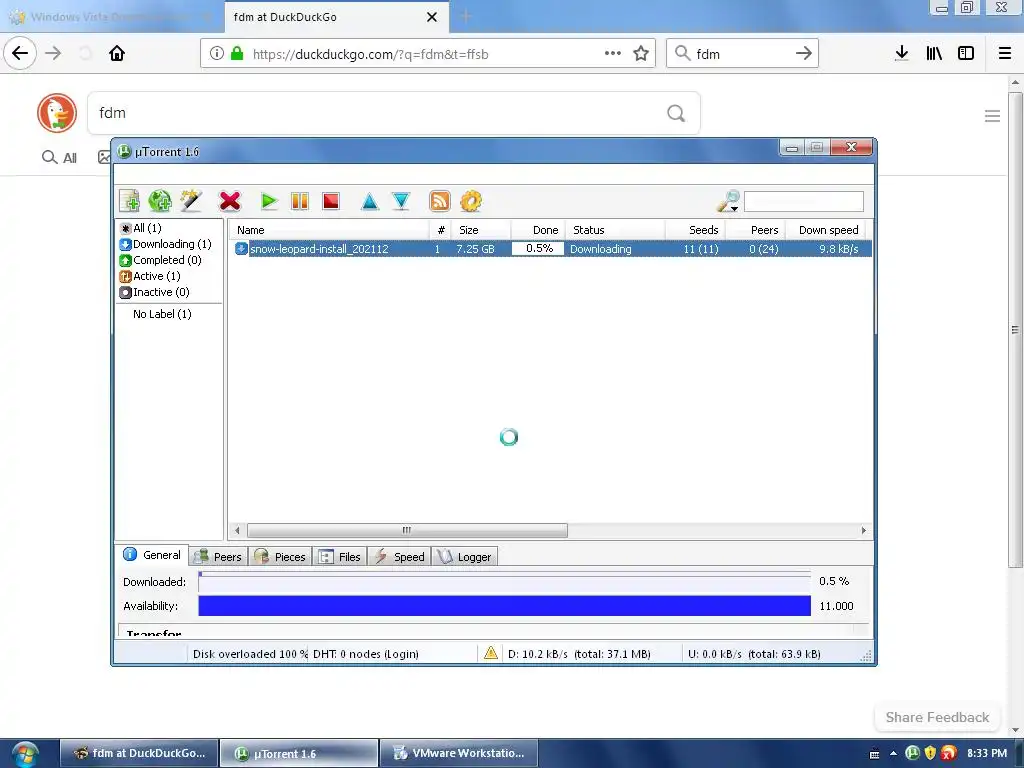Switch to the Speed tab
1024x768 pixels.
tap(399, 557)
